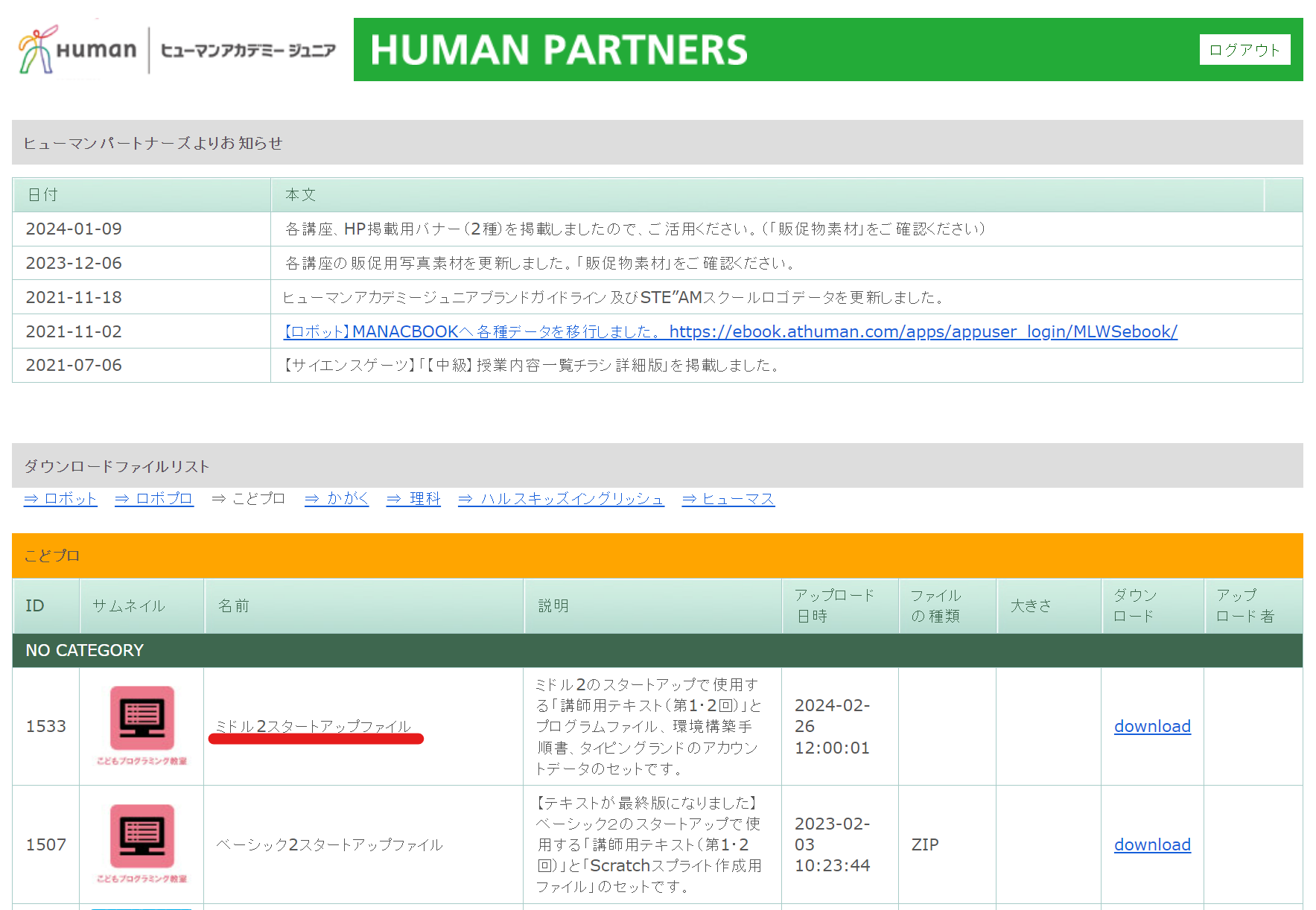
Task: Download the ベーシック2スタートアップファイル ZIP
Action: (x=1152, y=844)
